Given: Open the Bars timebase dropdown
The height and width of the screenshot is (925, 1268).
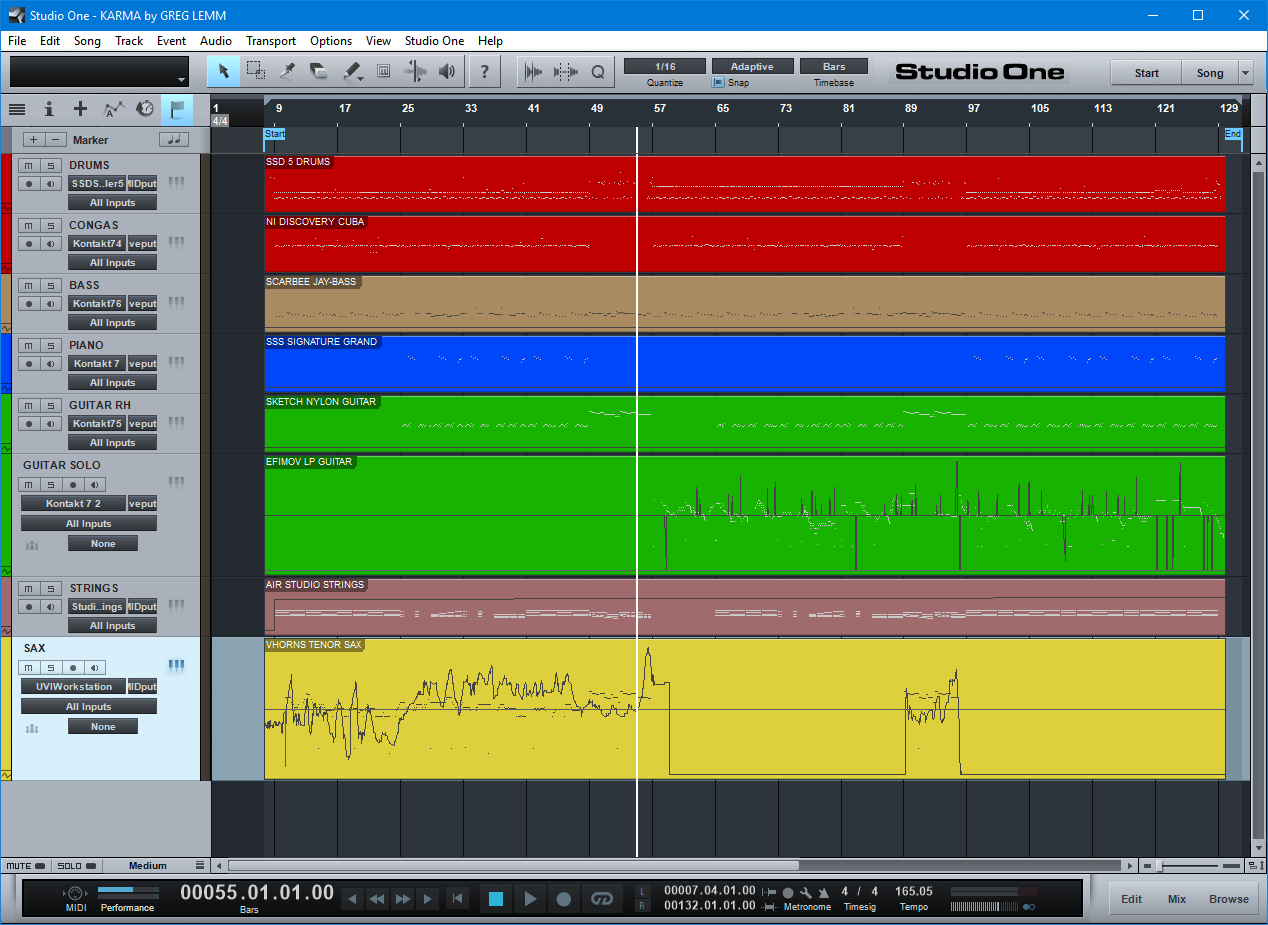Looking at the screenshot, I should click(834, 66).
